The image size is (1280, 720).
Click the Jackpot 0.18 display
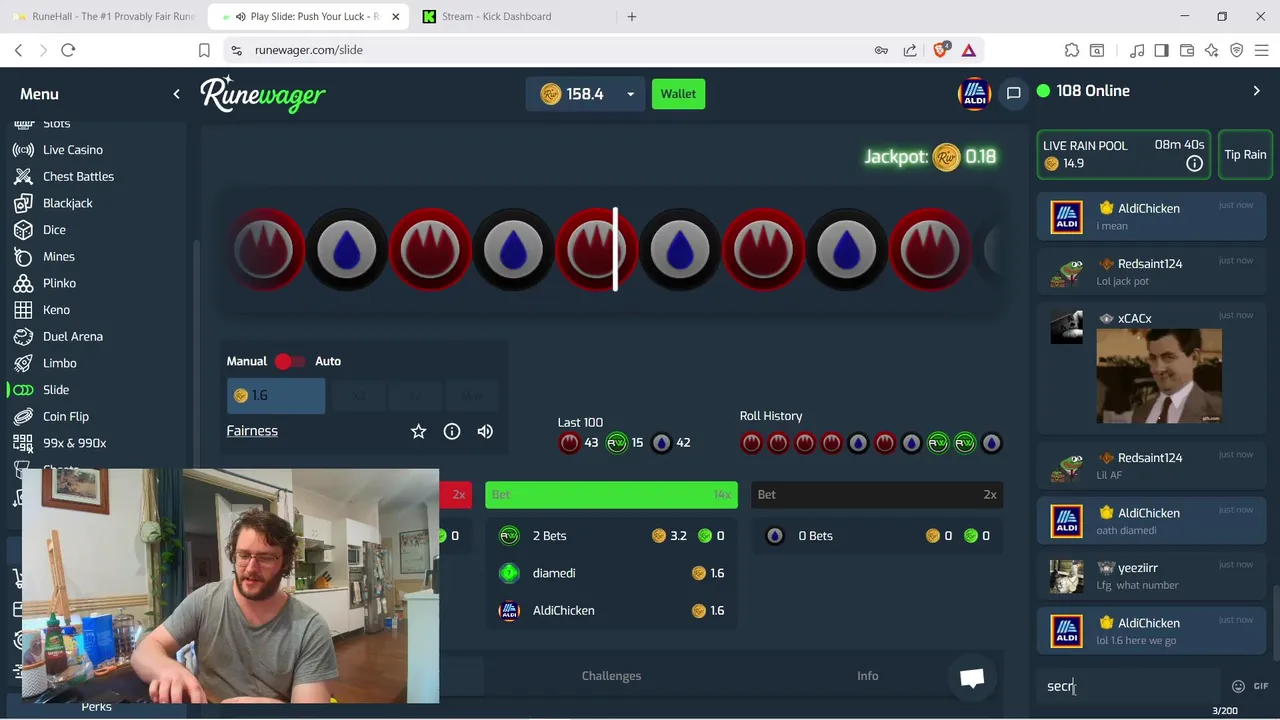click(930, 157)
